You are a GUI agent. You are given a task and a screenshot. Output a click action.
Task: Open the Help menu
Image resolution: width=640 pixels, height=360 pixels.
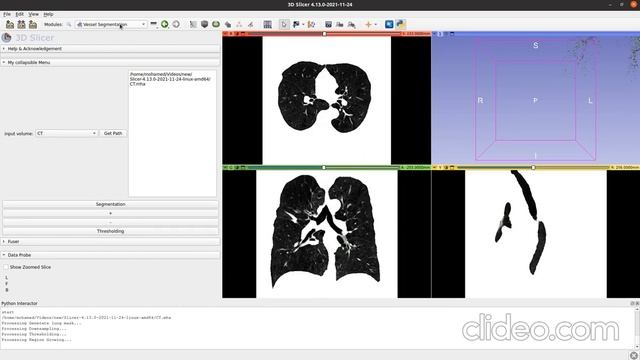click(48, 14)
